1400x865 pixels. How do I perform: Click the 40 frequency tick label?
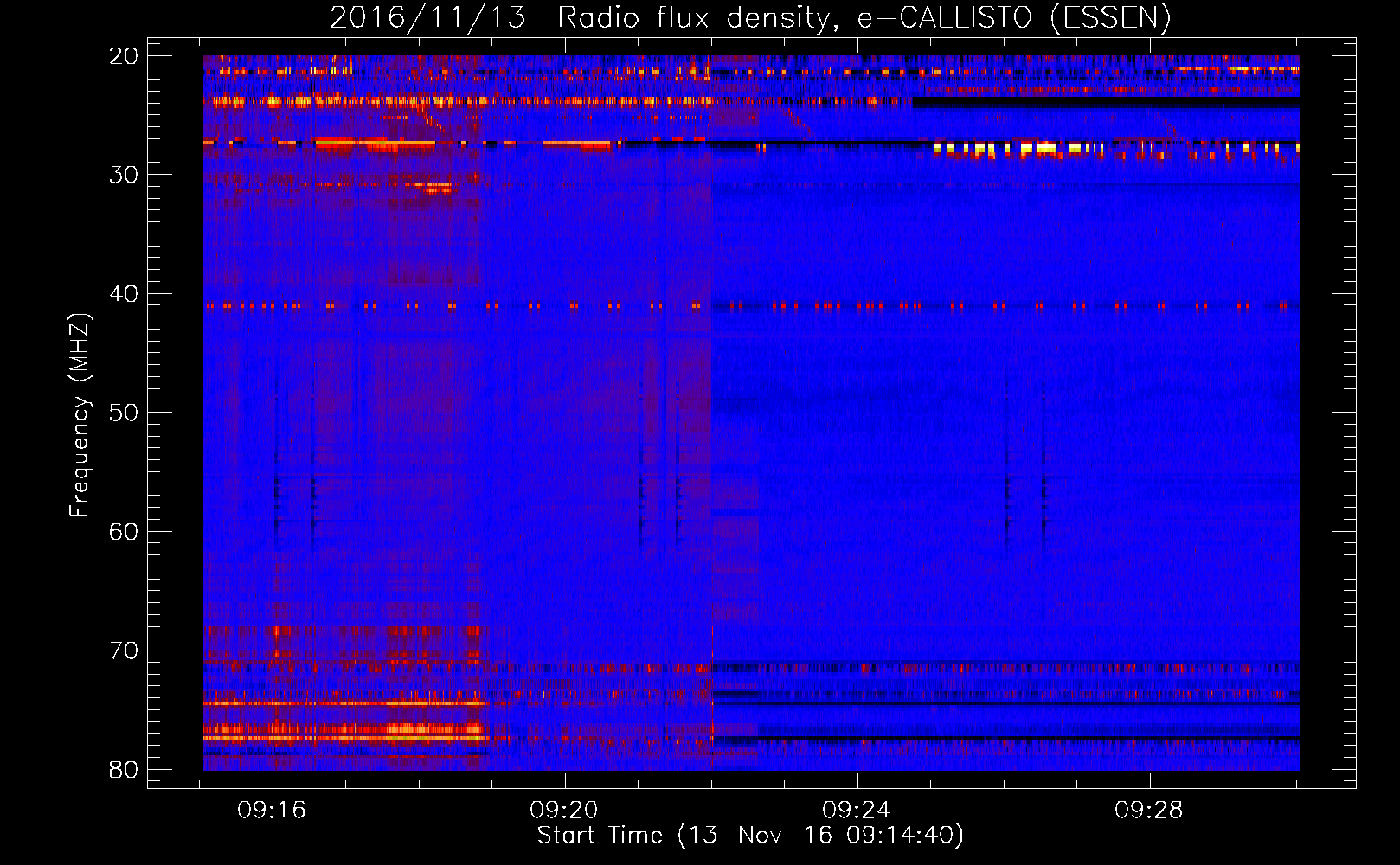[124, 294]
